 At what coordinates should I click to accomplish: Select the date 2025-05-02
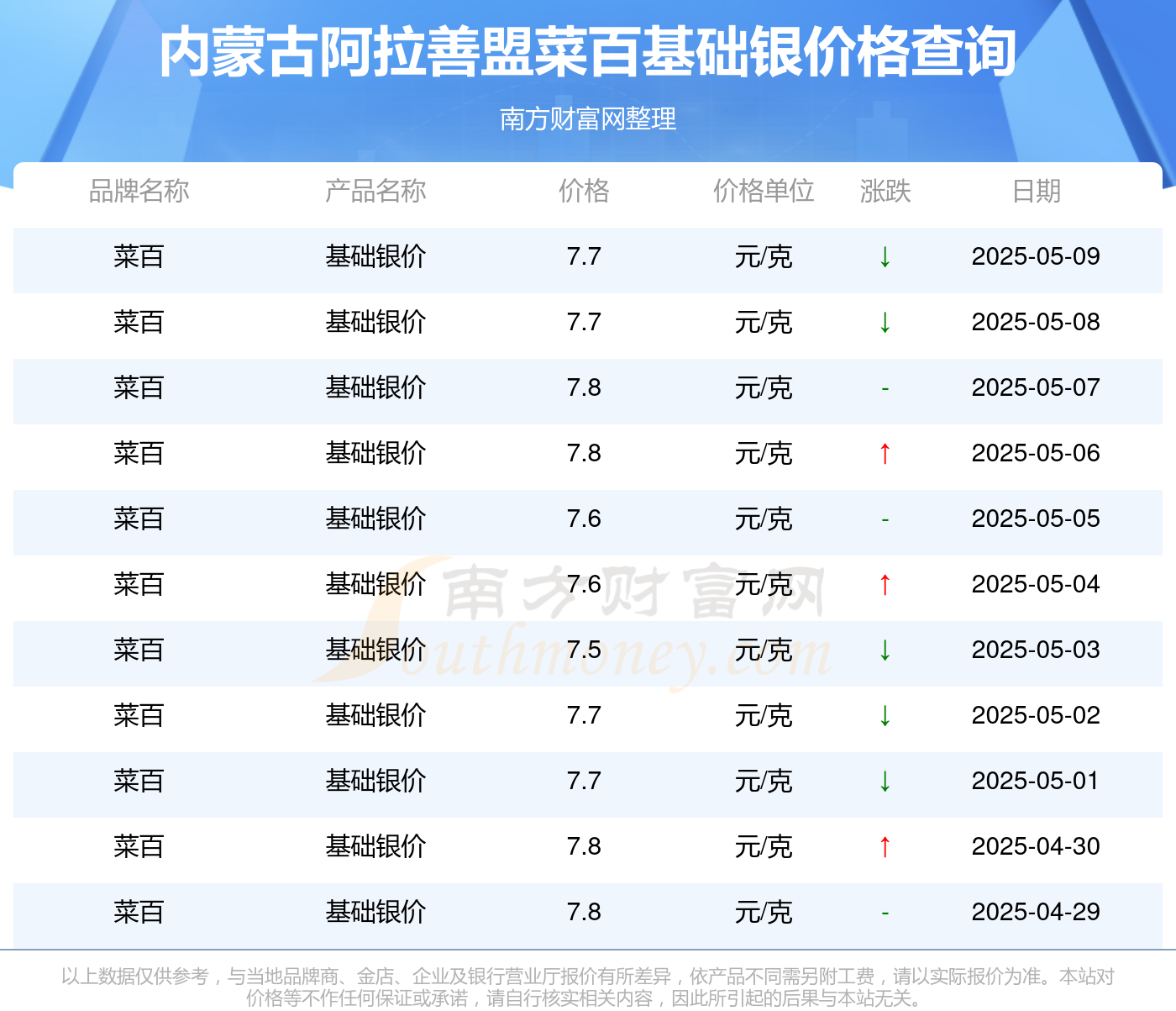click(1036, 715)
